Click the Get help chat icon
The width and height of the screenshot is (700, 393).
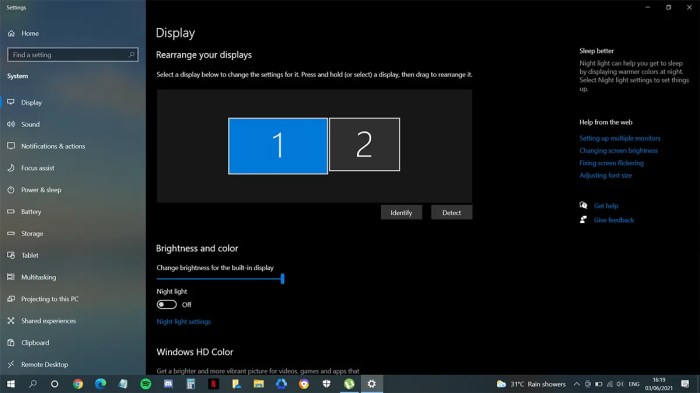pos(583,205)
